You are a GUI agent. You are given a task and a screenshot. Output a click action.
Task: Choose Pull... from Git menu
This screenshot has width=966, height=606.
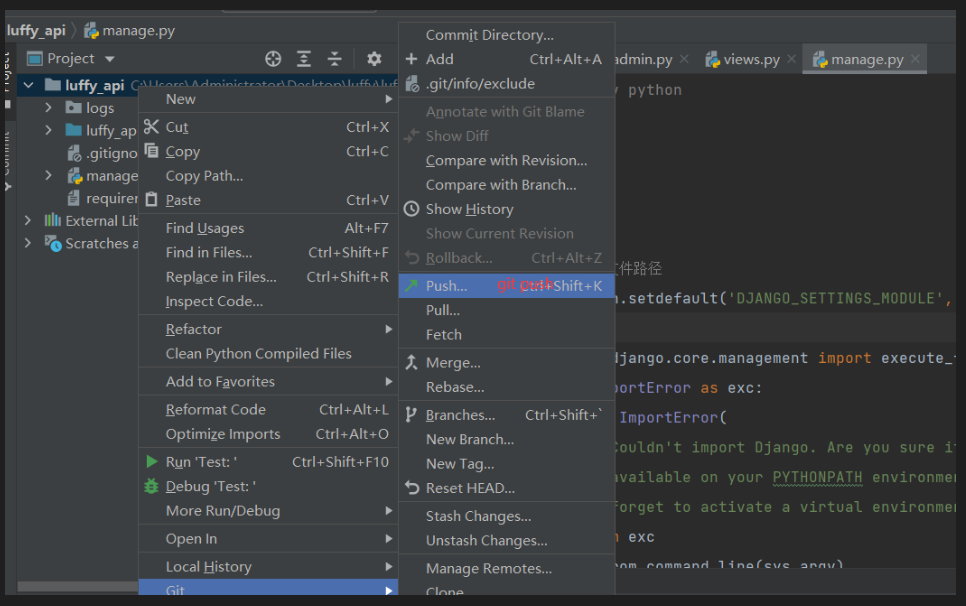(x=507, y=310)
